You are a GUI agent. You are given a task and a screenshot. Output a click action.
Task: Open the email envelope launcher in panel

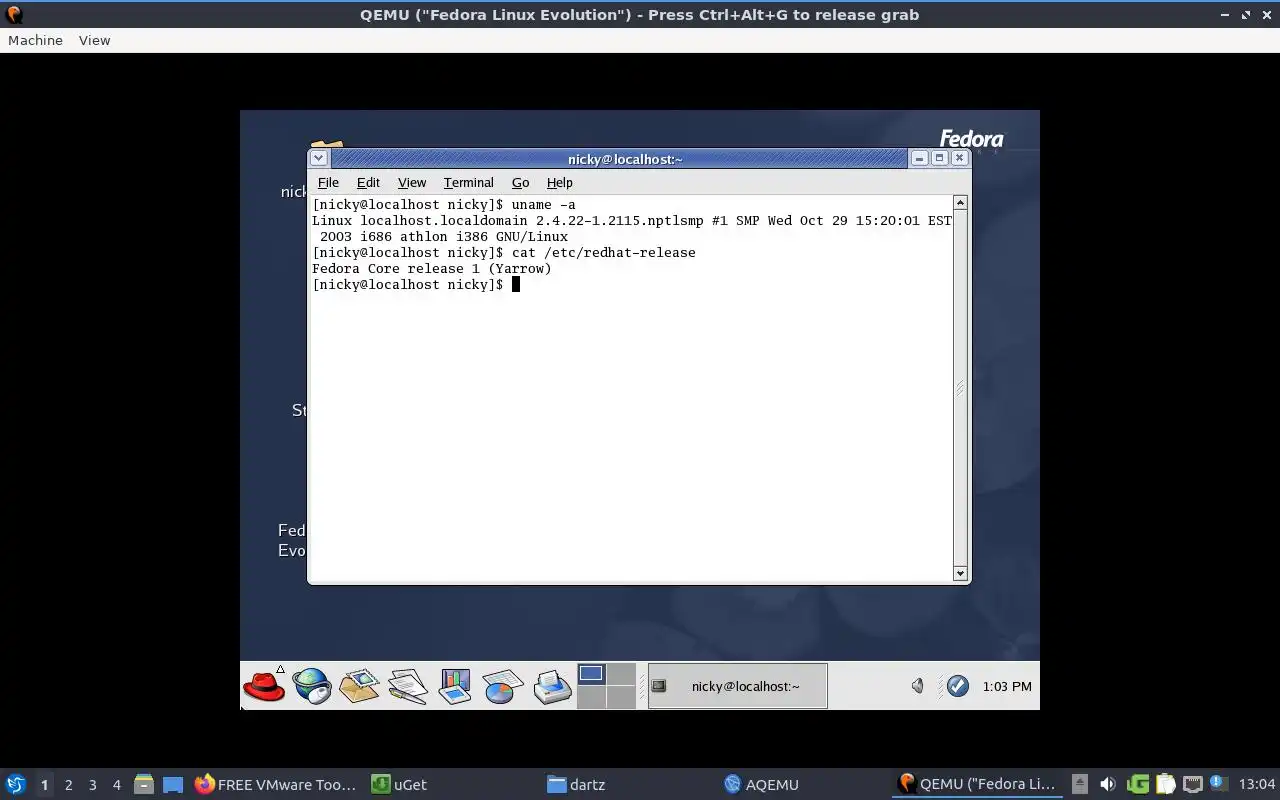tap(359, 686)
